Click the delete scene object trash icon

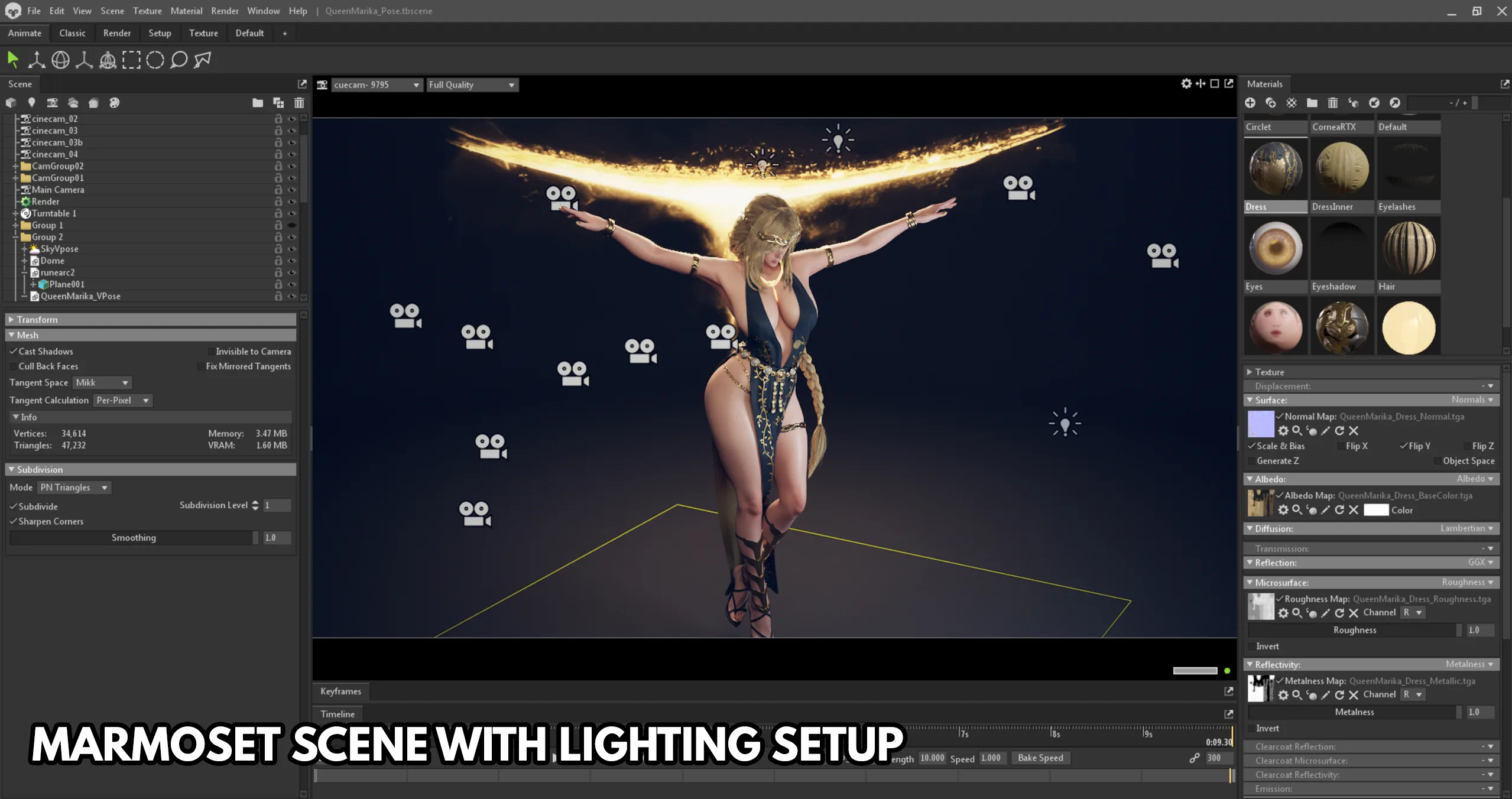[299, 103]
